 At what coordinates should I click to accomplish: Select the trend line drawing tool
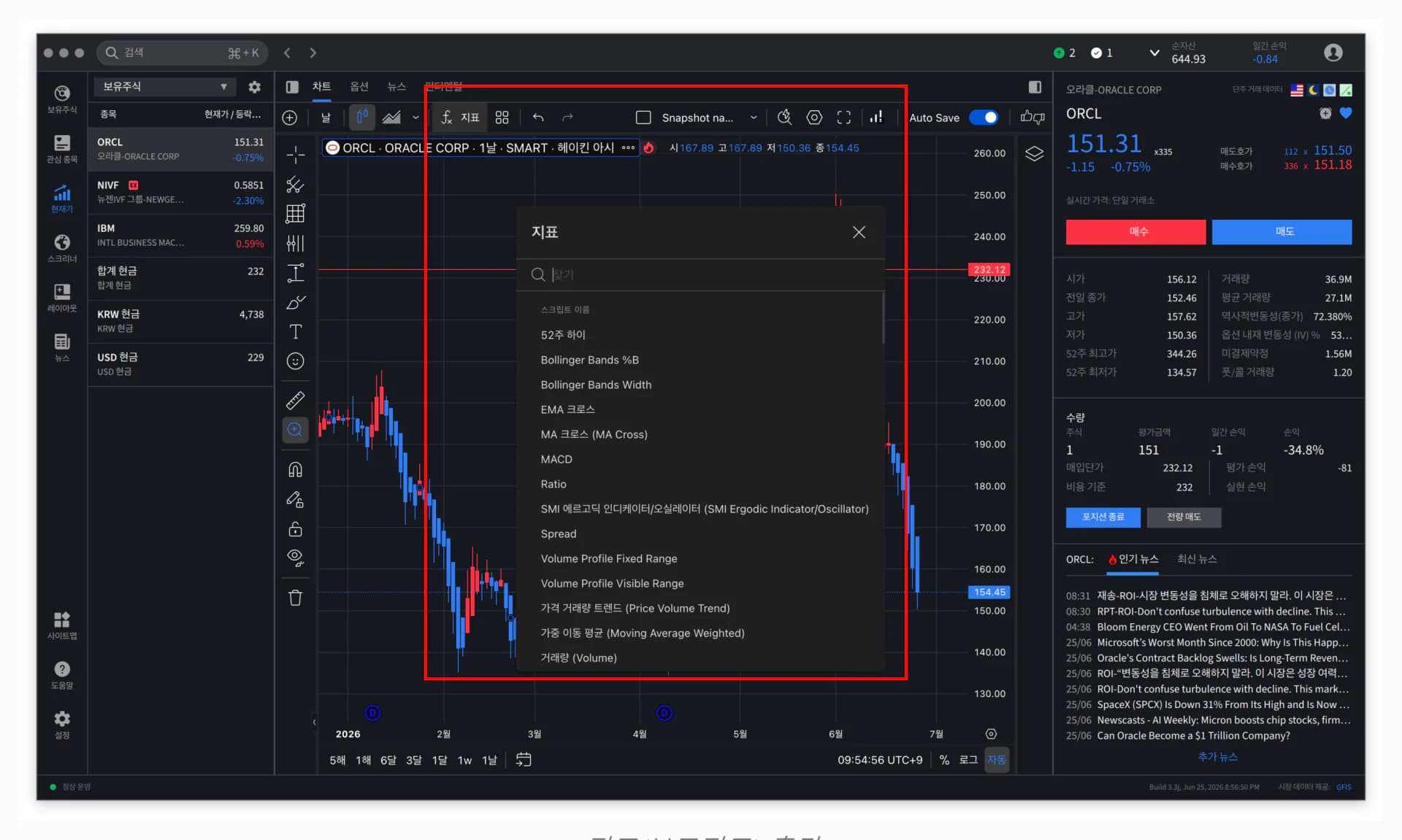pos(295,184)
